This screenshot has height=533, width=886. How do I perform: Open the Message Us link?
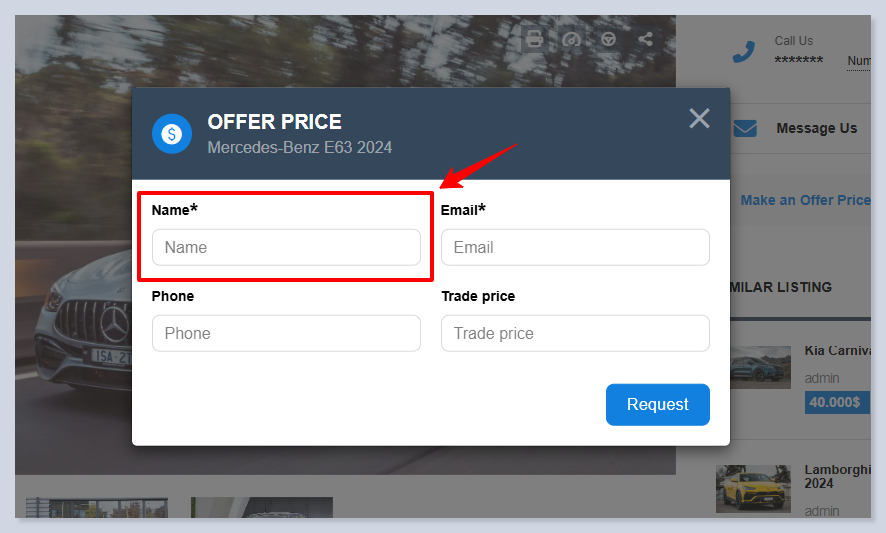click(x=816, y=128)
